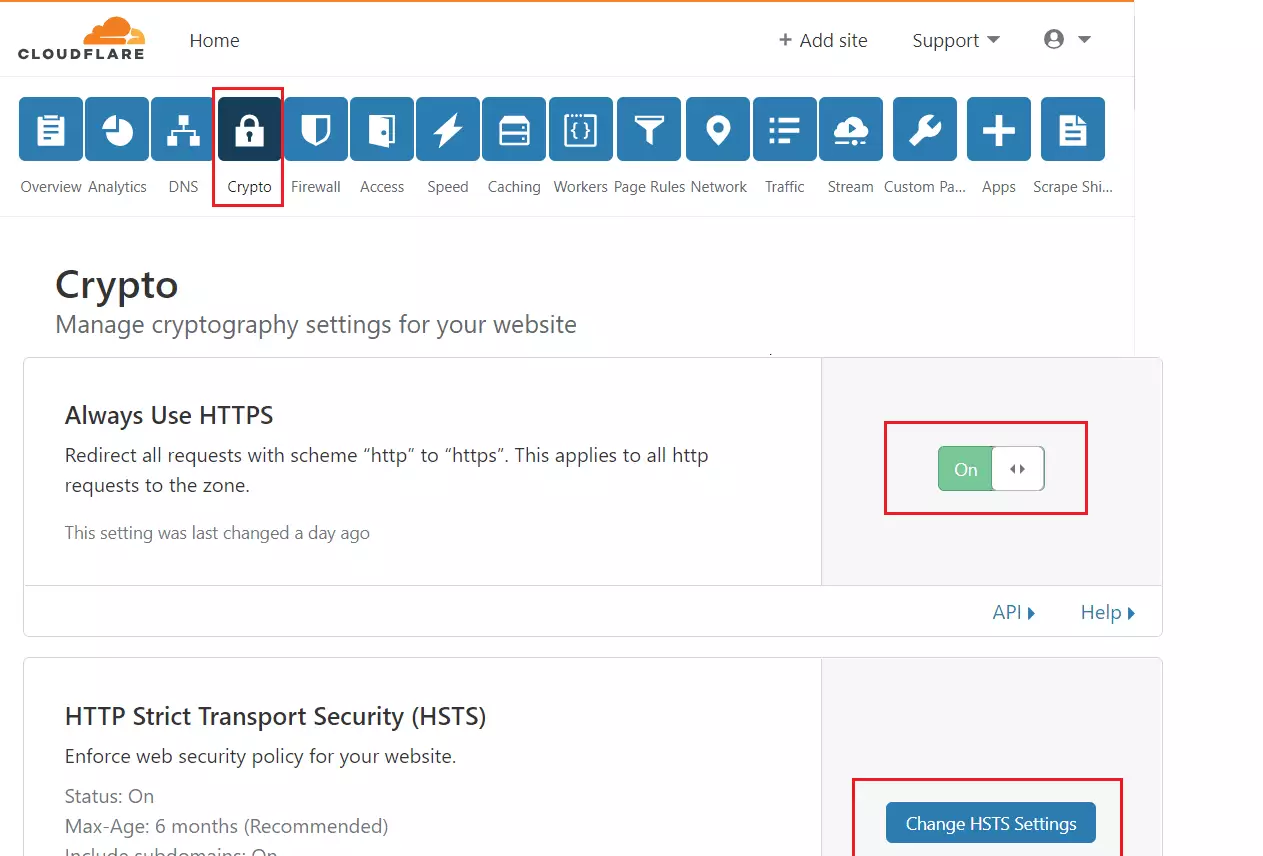1263x856 pixels.
Task: Open the Stream cloud play icon
Action: tap(851, 129)
